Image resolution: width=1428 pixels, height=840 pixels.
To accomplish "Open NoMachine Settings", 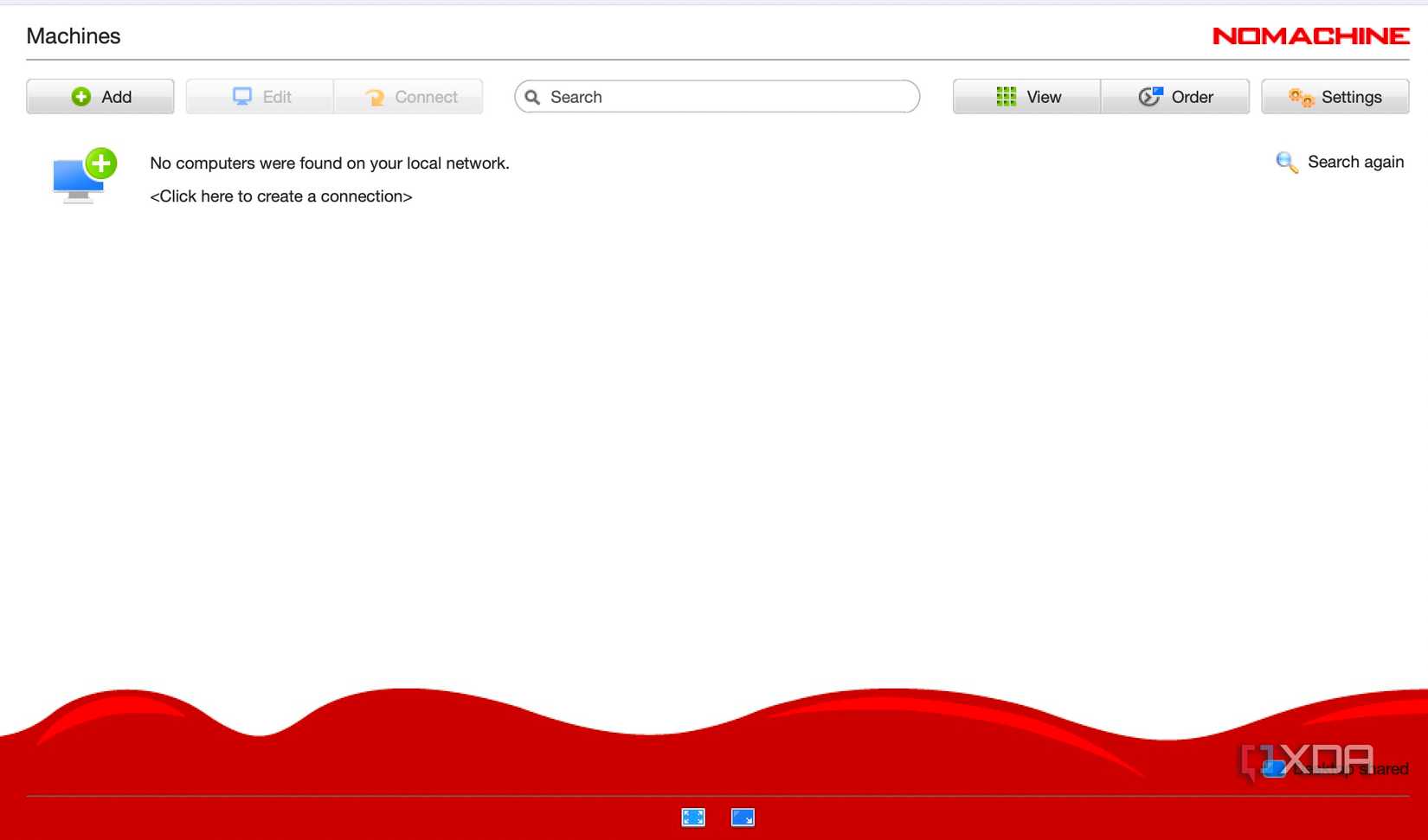I will [1335, 97].
